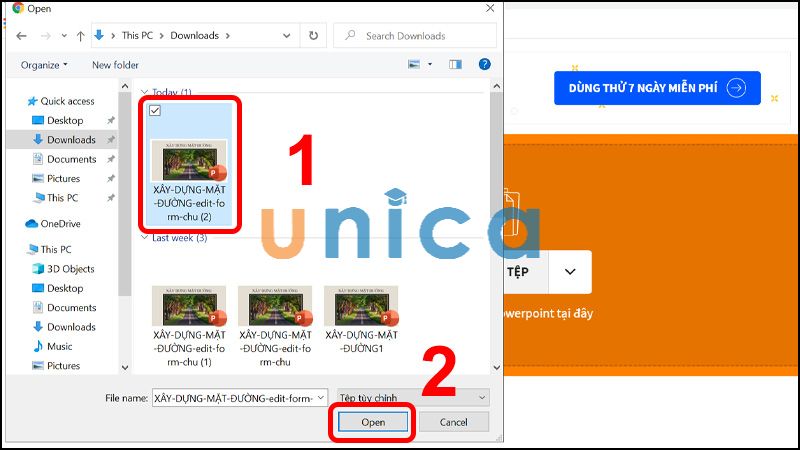
Task: Toggle the preview pane
Action: 455,64
